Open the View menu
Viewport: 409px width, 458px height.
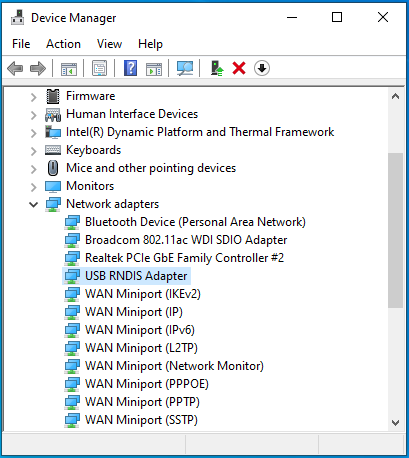[x=109, y=44]
